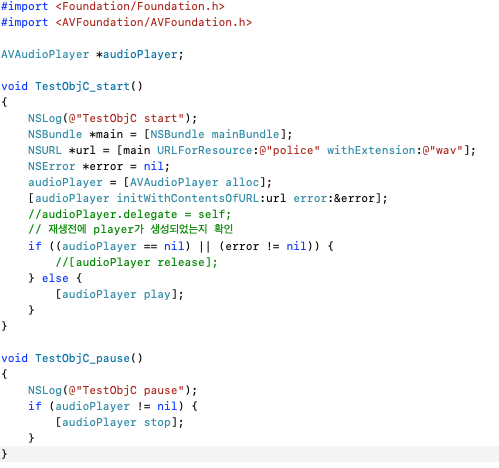Screen dimensions: 499x468
Task: Click the NSBundle mainBundle line
Action: point(160,134)
